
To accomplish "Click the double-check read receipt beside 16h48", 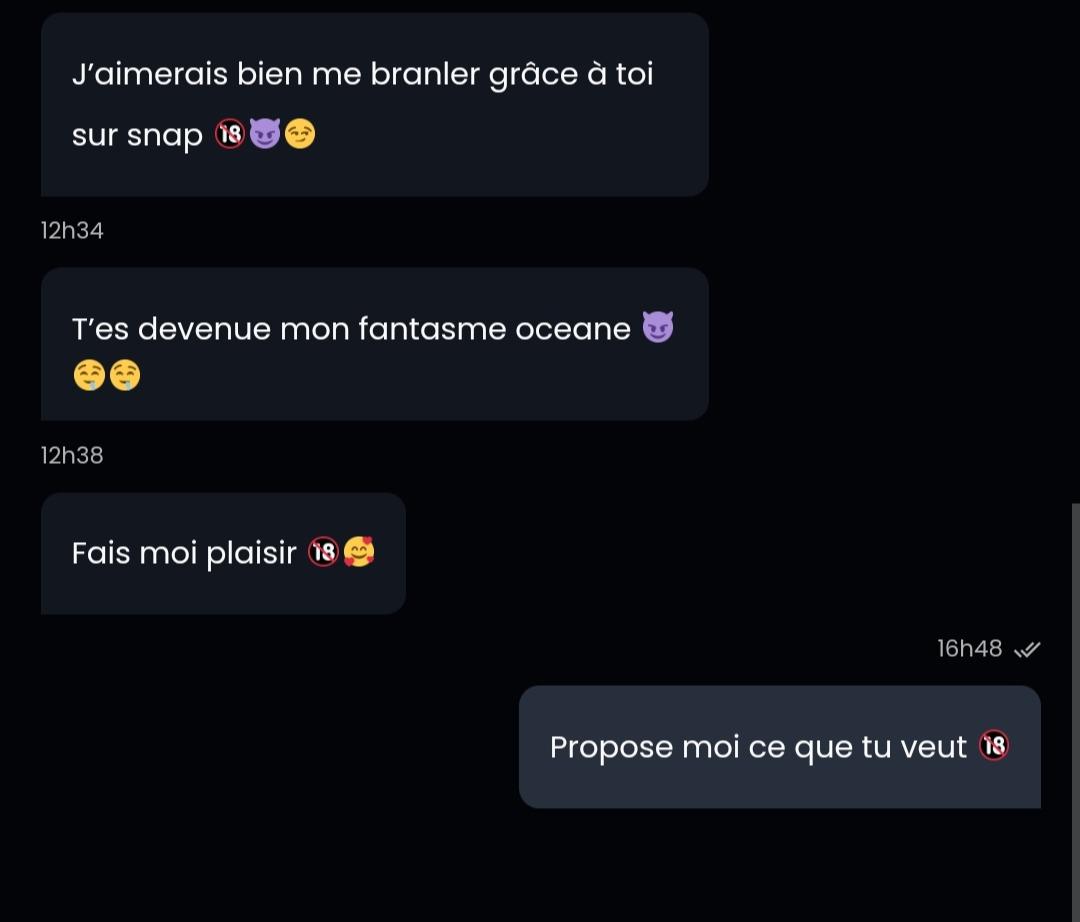I will pyautogui.click(x=1027, y=649).
